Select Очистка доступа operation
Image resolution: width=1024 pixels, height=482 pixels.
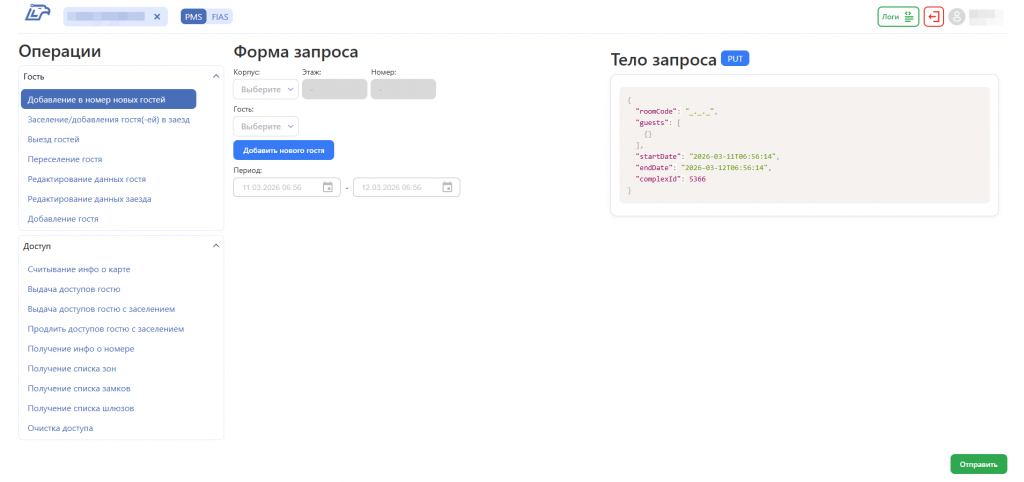click(x=60, y=428)
